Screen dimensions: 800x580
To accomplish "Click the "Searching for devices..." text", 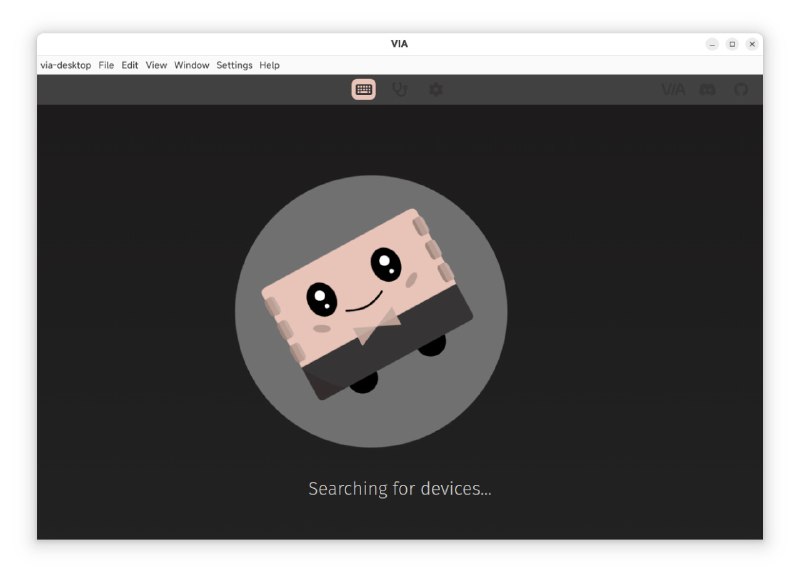I will coord(399,489).
